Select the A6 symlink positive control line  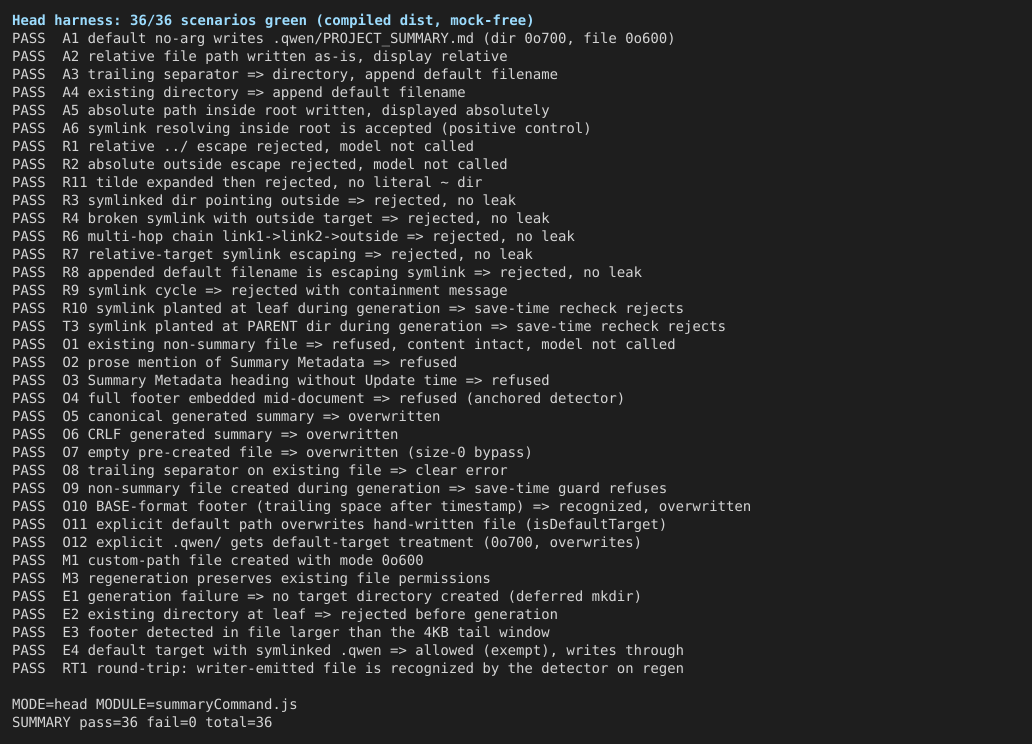tap(301, 129)
